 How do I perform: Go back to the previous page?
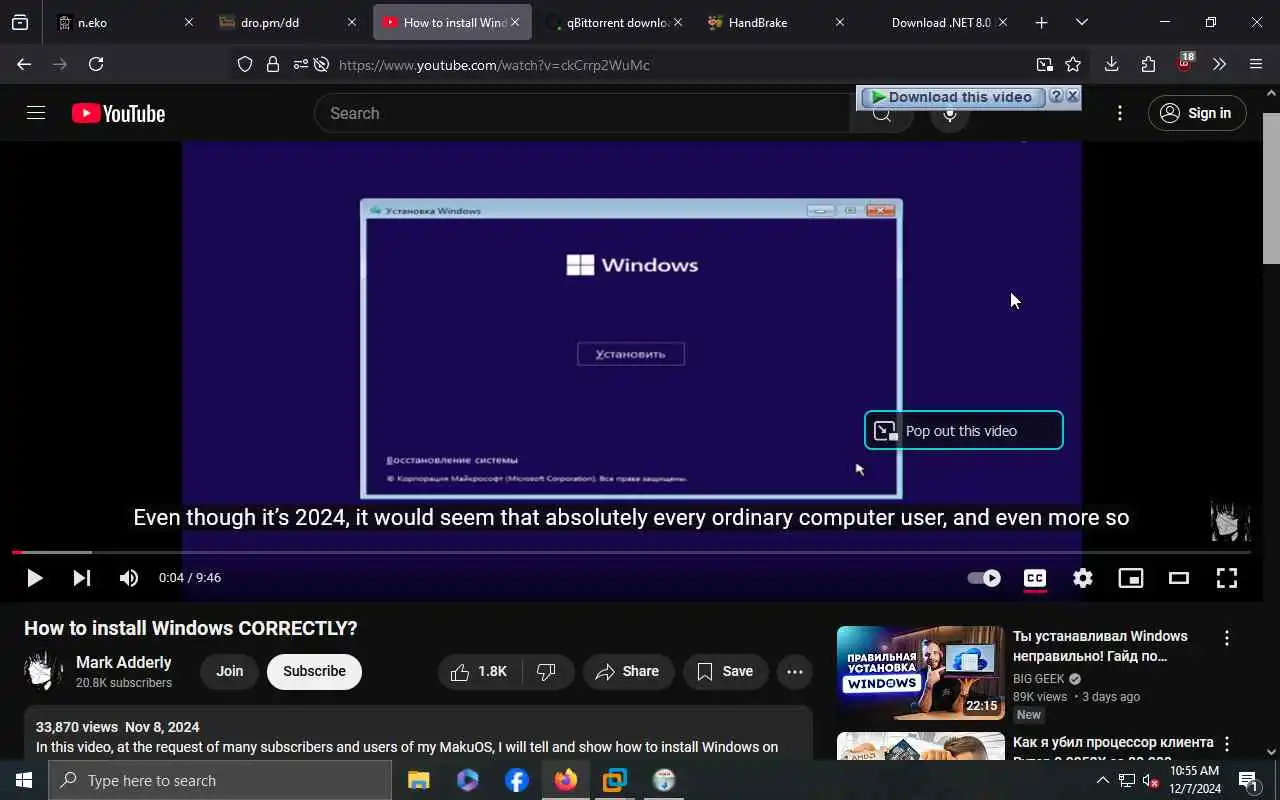coord(24,64)
